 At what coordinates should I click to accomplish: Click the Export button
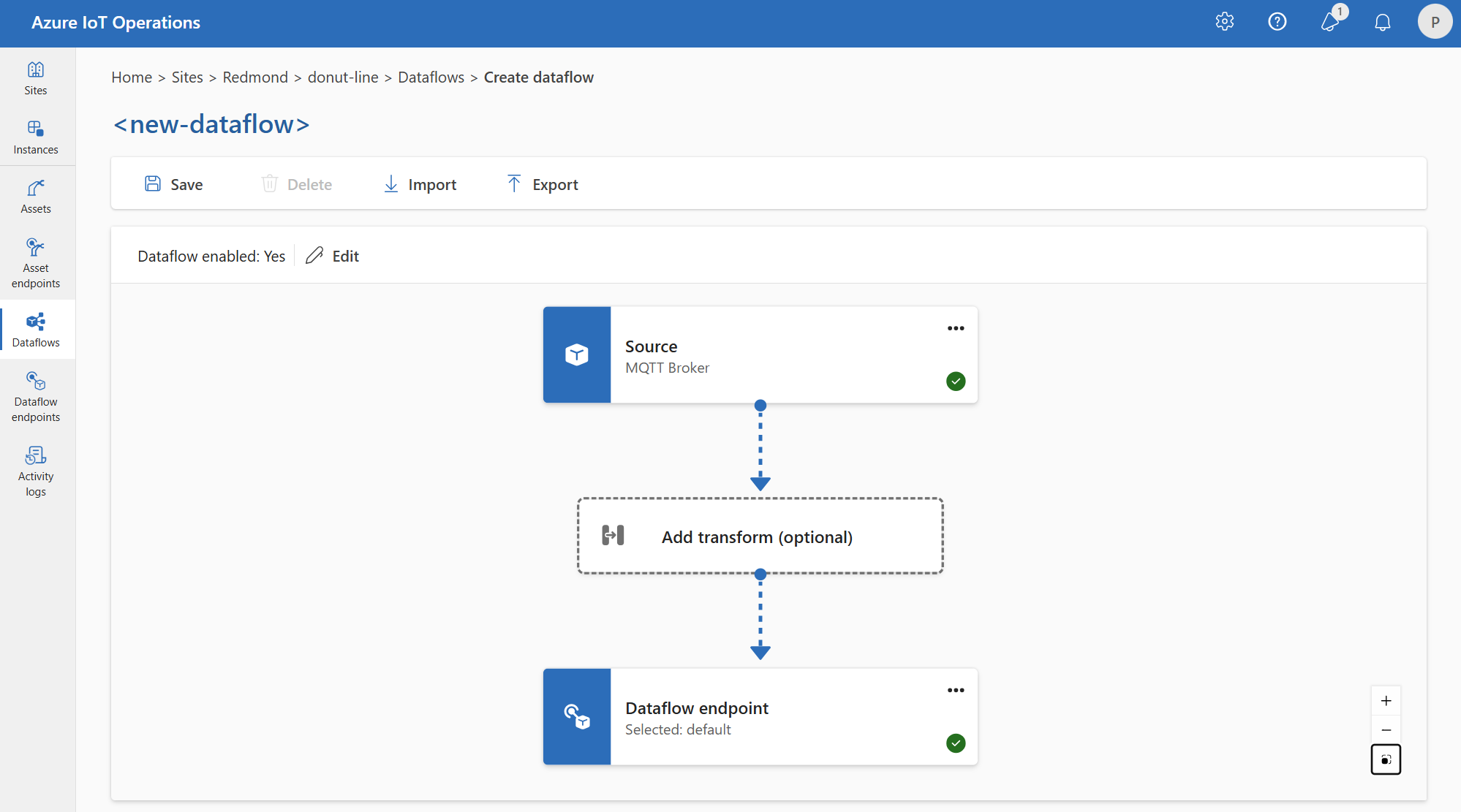click(x=541, y=183)
